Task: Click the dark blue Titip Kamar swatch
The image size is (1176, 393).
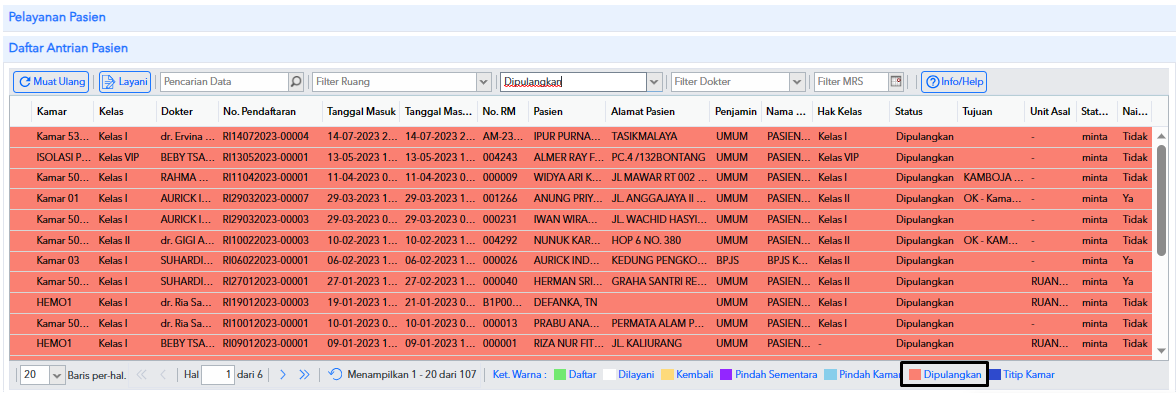Action: (x=994, y=374)
